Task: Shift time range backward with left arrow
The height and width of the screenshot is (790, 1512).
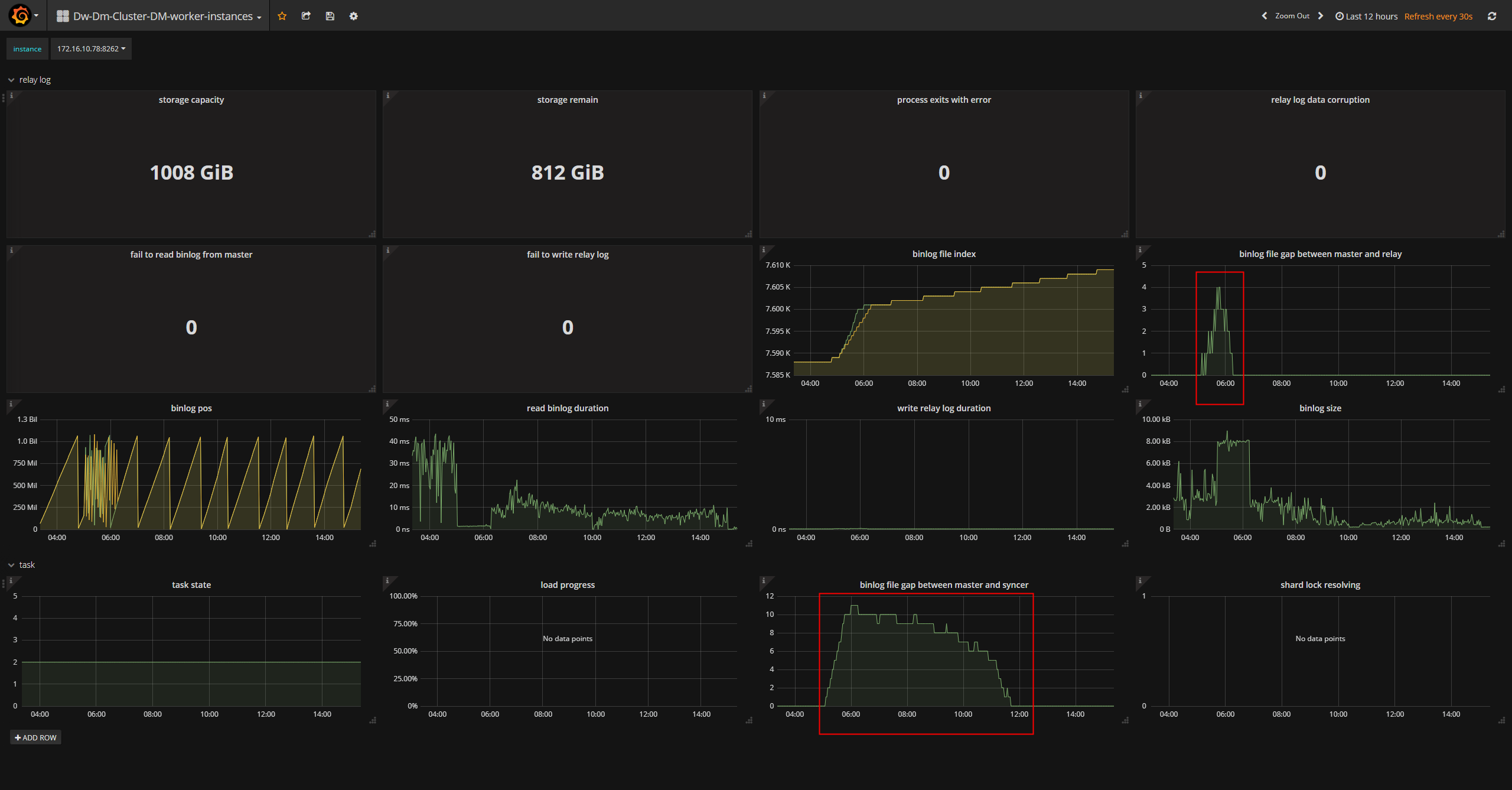Action: tap(1264, 16)
